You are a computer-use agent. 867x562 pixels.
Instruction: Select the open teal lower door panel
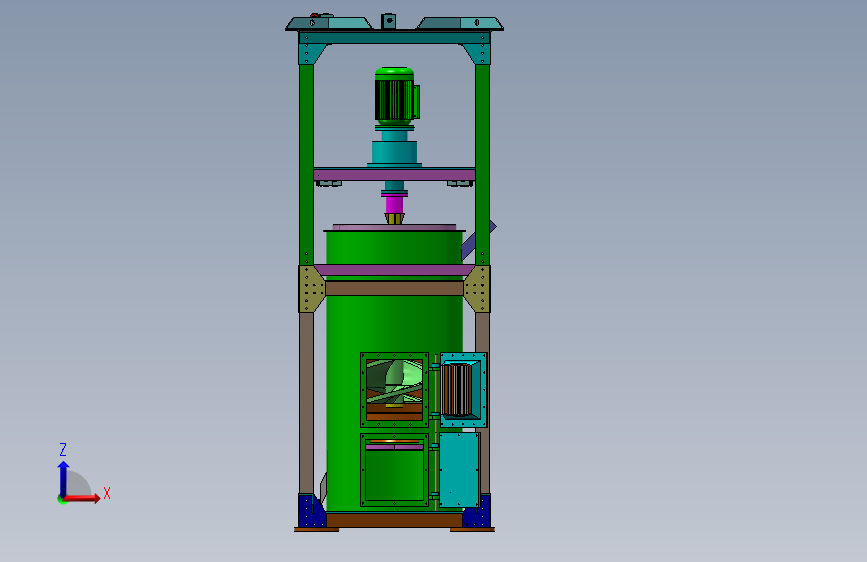tap(459, 470)
